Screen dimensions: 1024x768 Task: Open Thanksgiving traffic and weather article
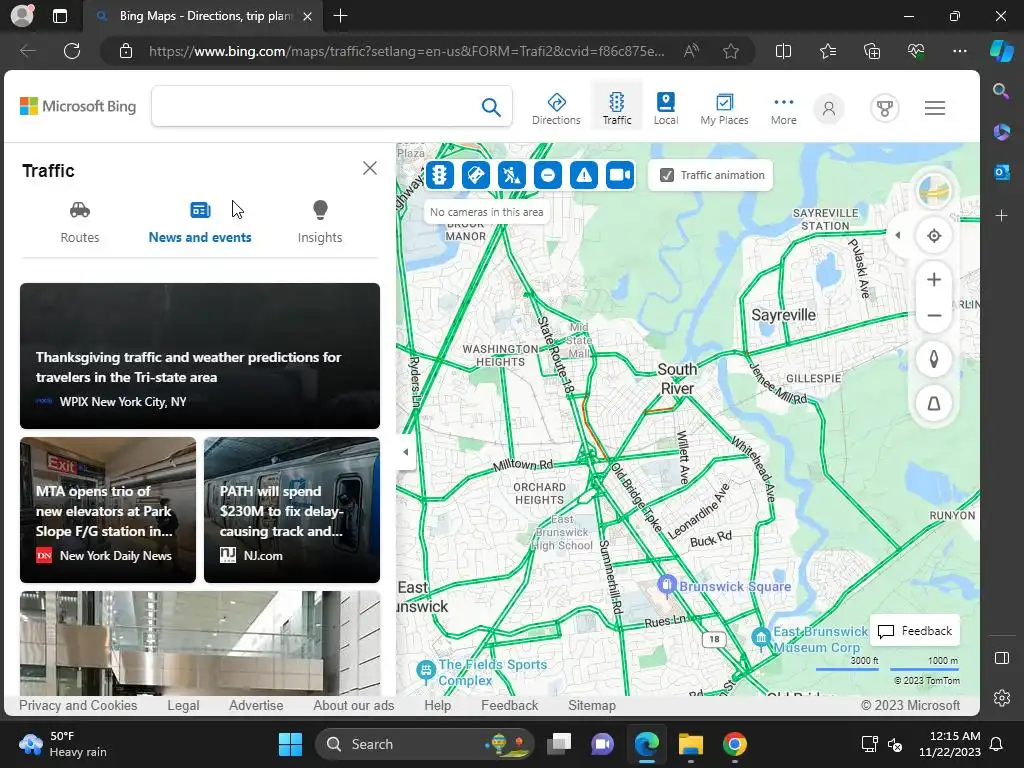click(x=200, y=356)
